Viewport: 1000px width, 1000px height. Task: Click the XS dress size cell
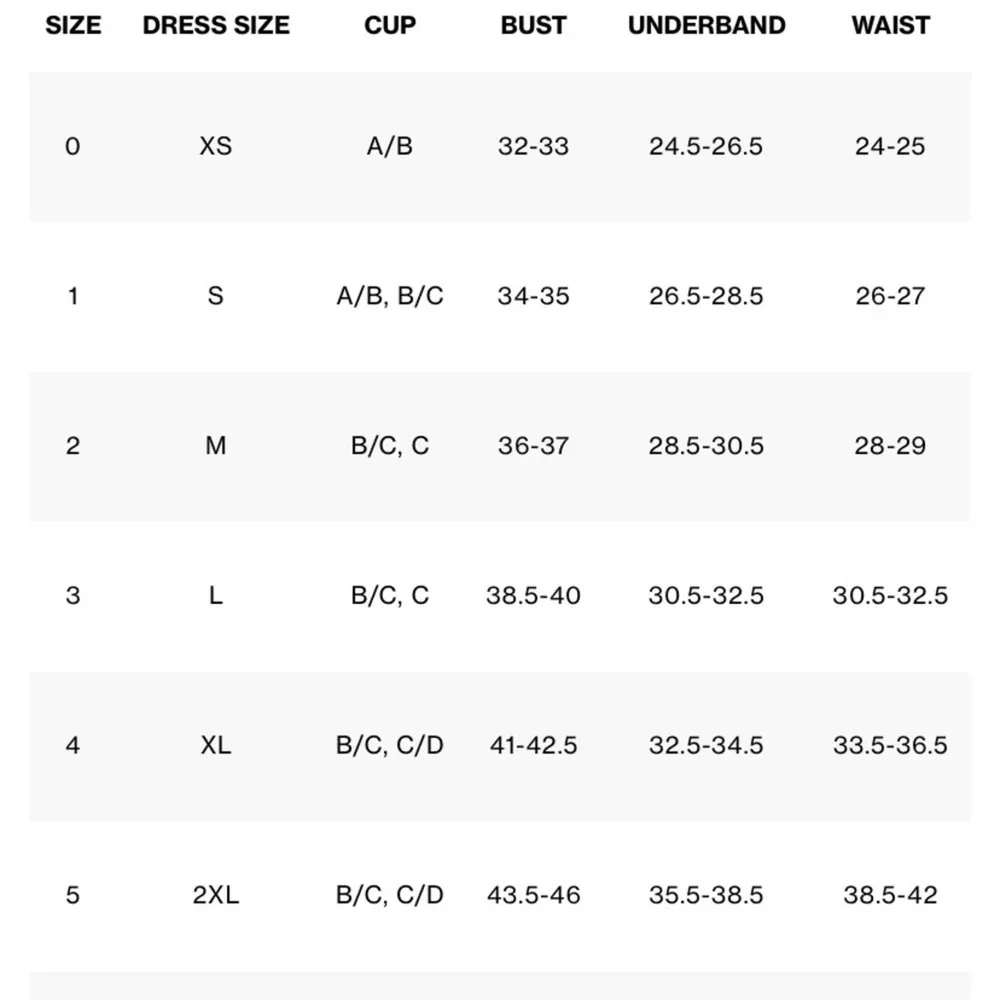coord(216,146)
